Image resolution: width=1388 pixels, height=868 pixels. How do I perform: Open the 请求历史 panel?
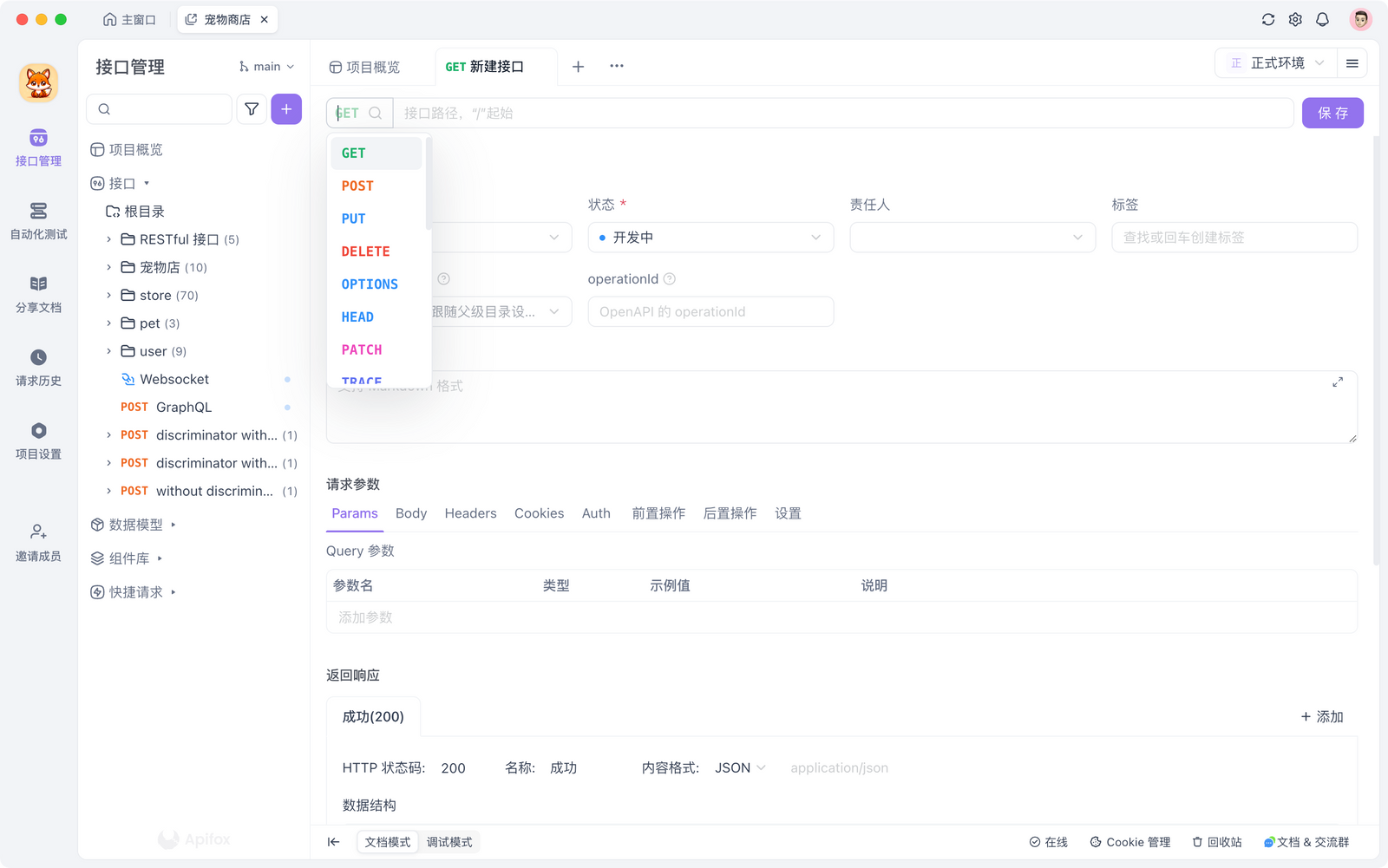[x=37, y=368]
